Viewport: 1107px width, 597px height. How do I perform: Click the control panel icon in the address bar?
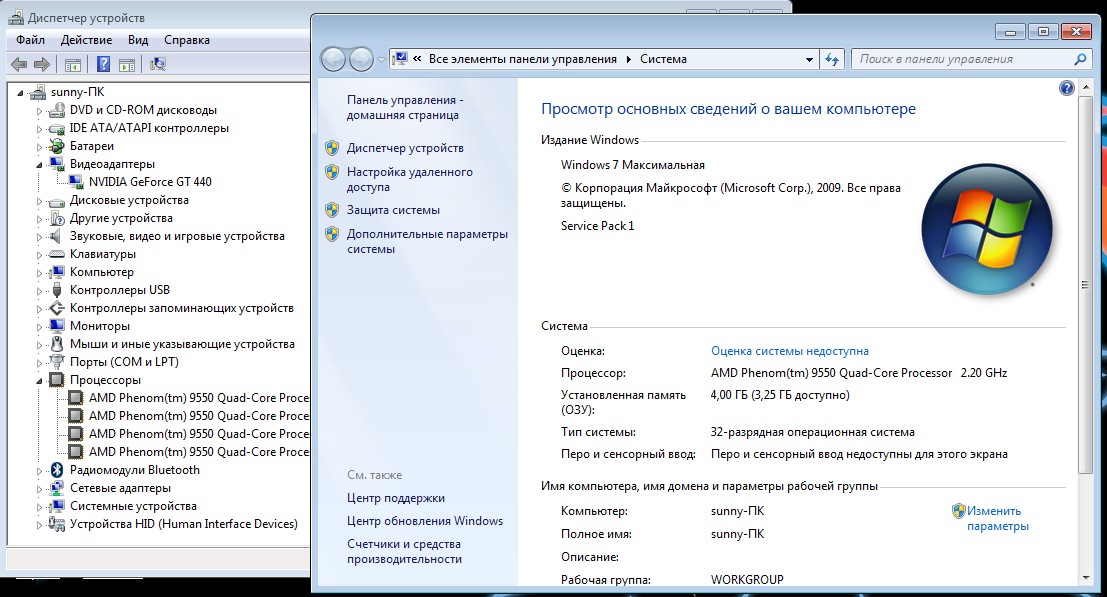pos(400,59)
